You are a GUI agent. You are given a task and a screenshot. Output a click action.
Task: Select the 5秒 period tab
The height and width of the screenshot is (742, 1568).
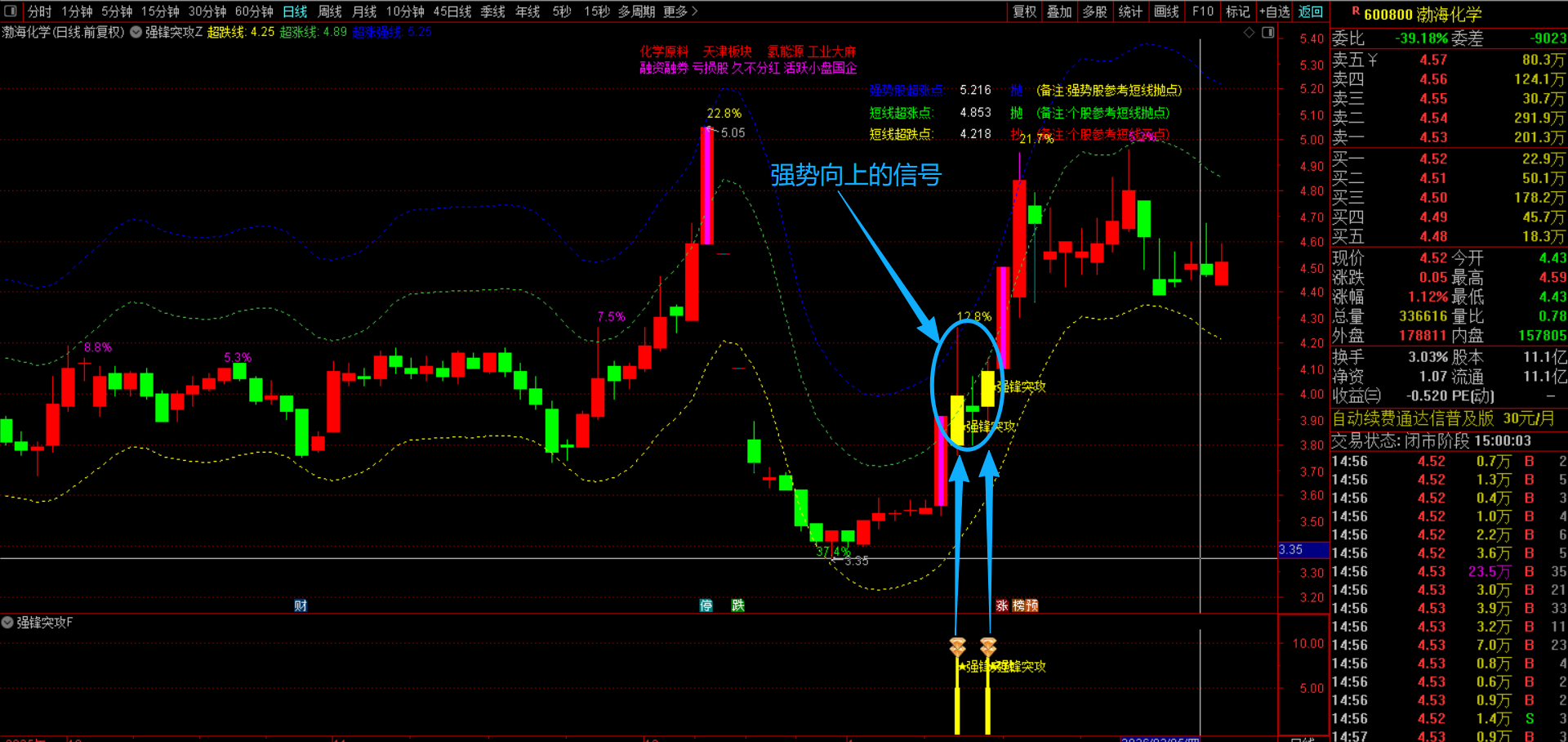pos(562,11)
